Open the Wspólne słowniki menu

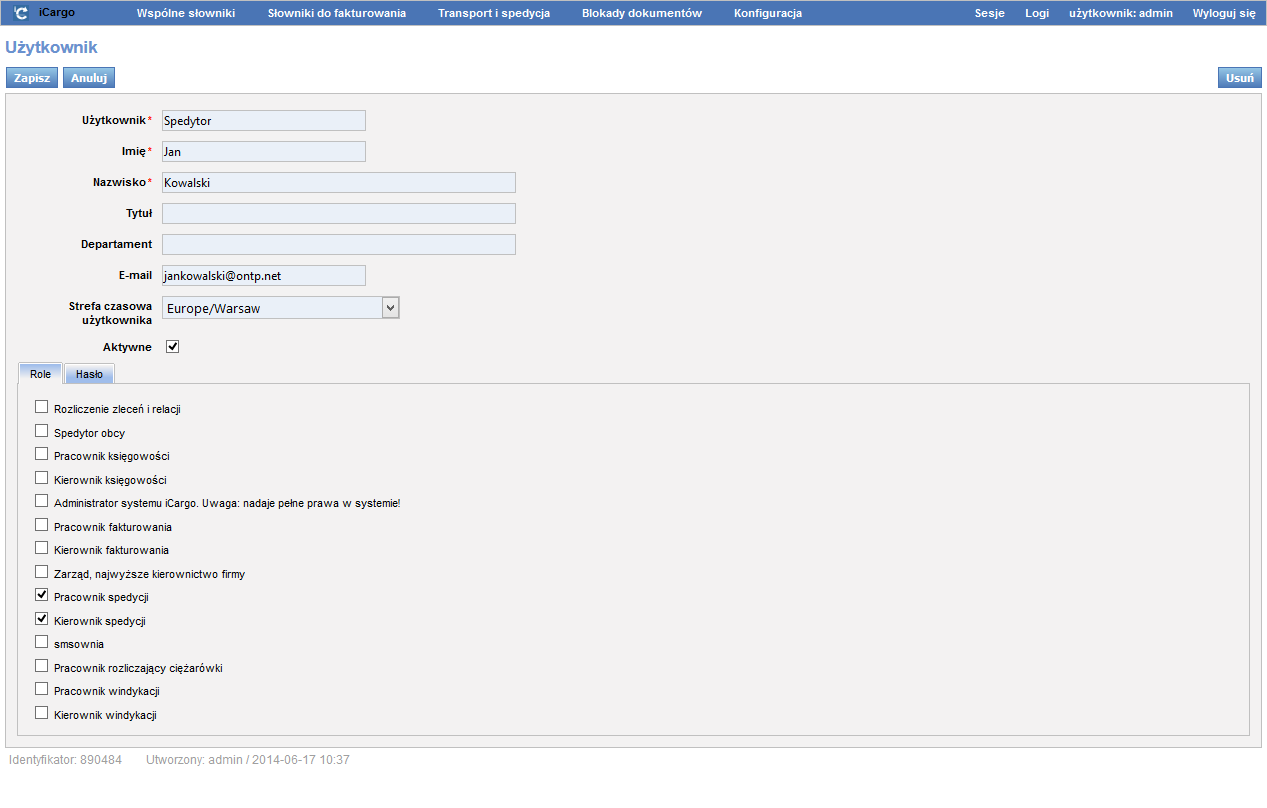(185, 13)
